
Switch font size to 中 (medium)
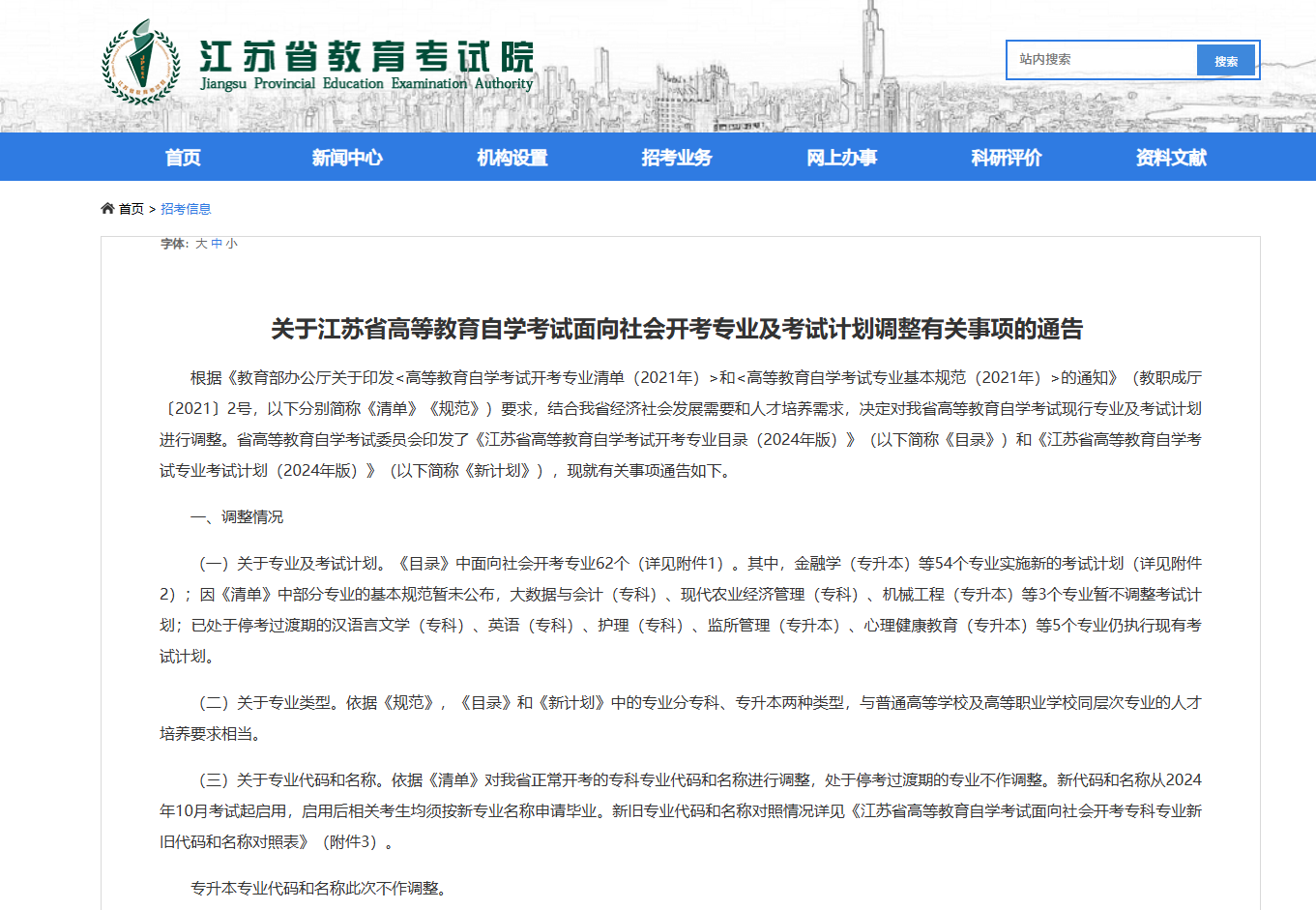click(x=217, y=244)
